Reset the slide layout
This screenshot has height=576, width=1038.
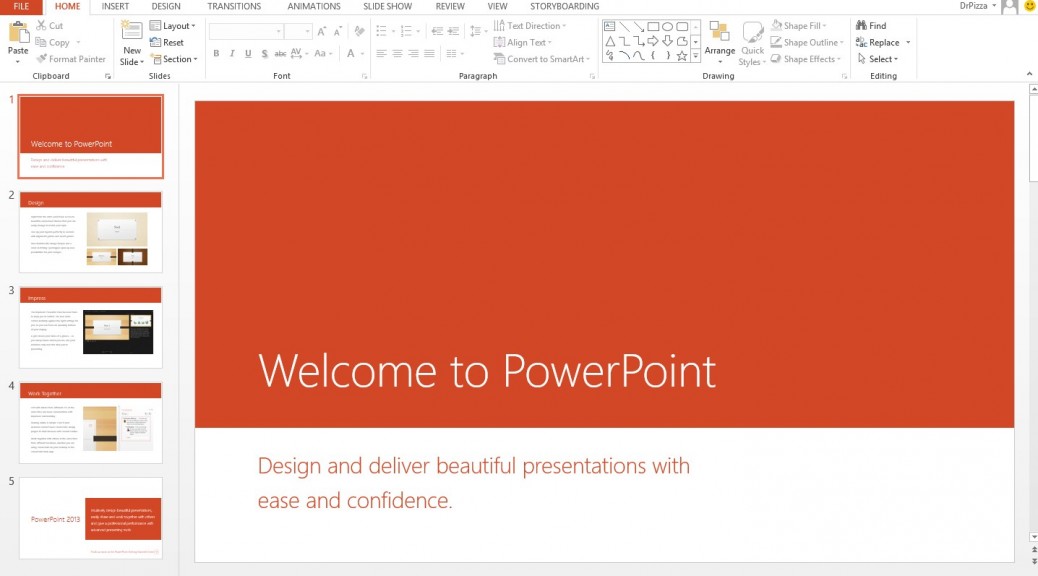[x=167, y=42]
